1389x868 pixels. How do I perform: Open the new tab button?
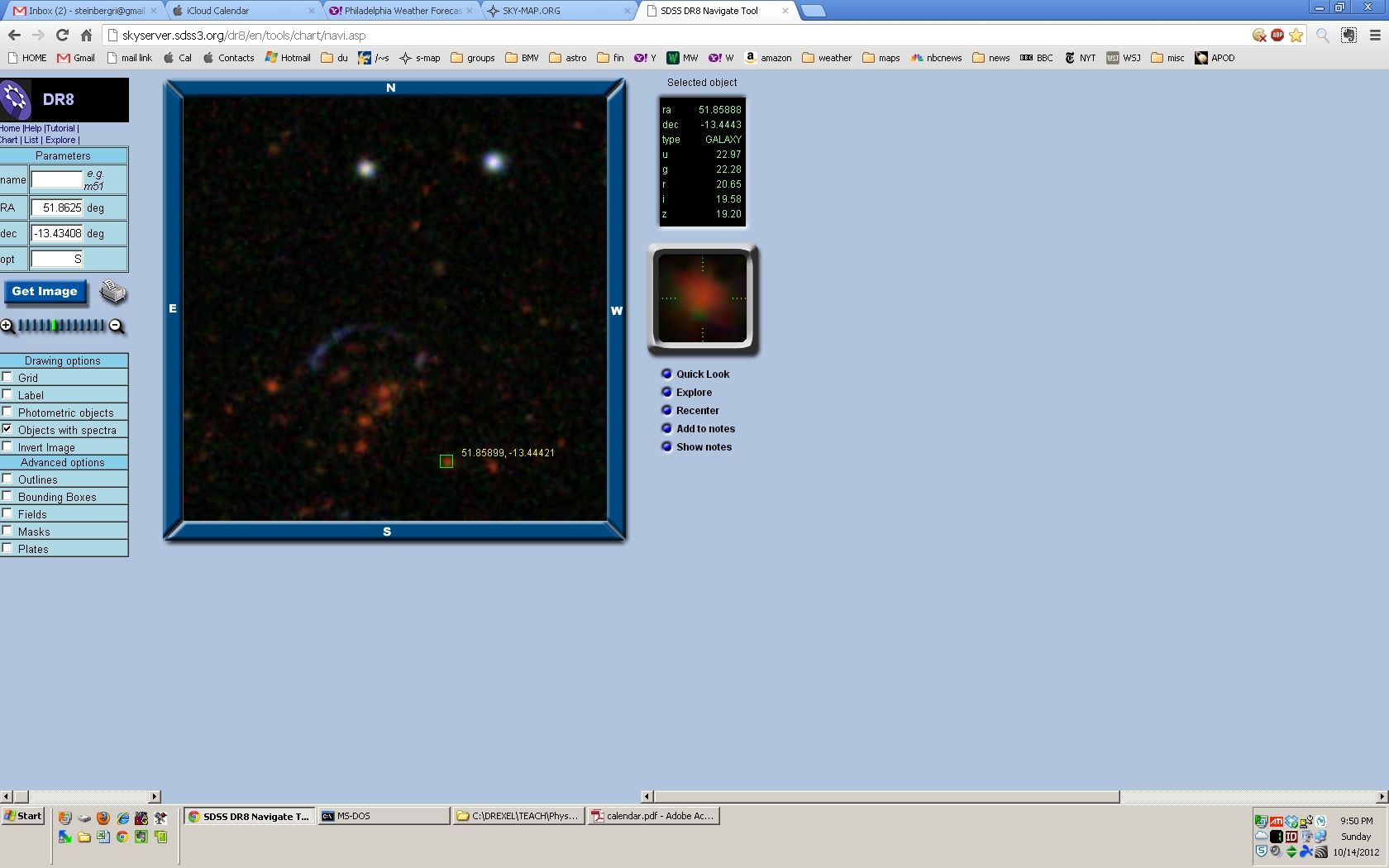814,11
